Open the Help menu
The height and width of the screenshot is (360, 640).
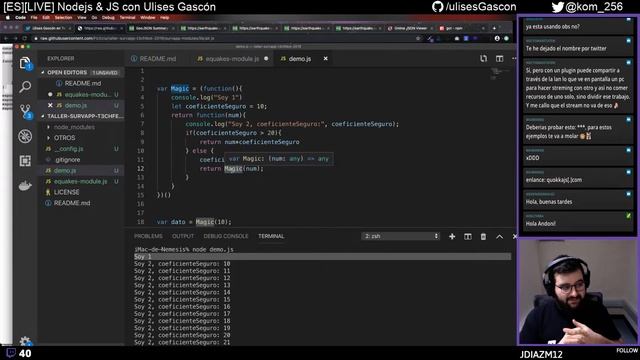point(164,18)
